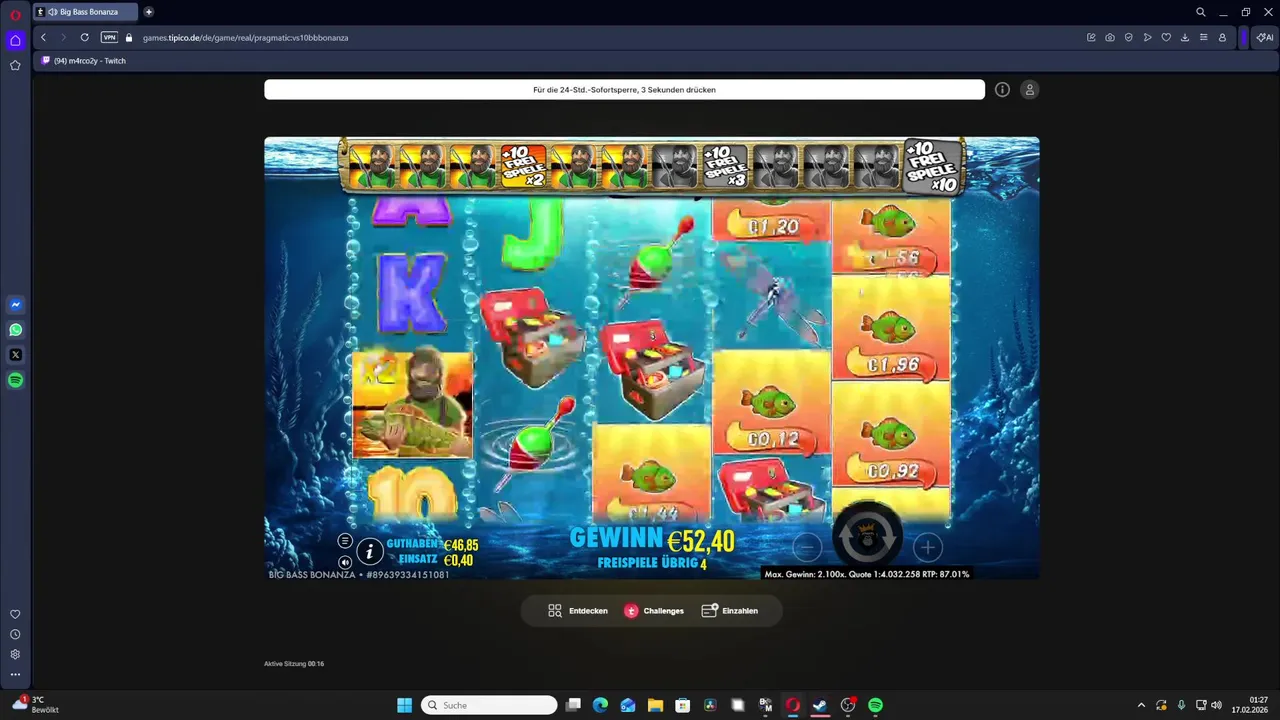Open the info circle next to Sofortsperre
Viewport: 1280px width, 720px height.
point(1002,90)
